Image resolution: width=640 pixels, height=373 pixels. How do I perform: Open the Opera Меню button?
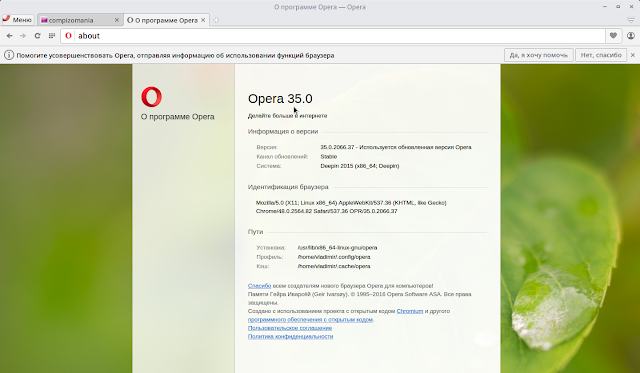point(18,20)
